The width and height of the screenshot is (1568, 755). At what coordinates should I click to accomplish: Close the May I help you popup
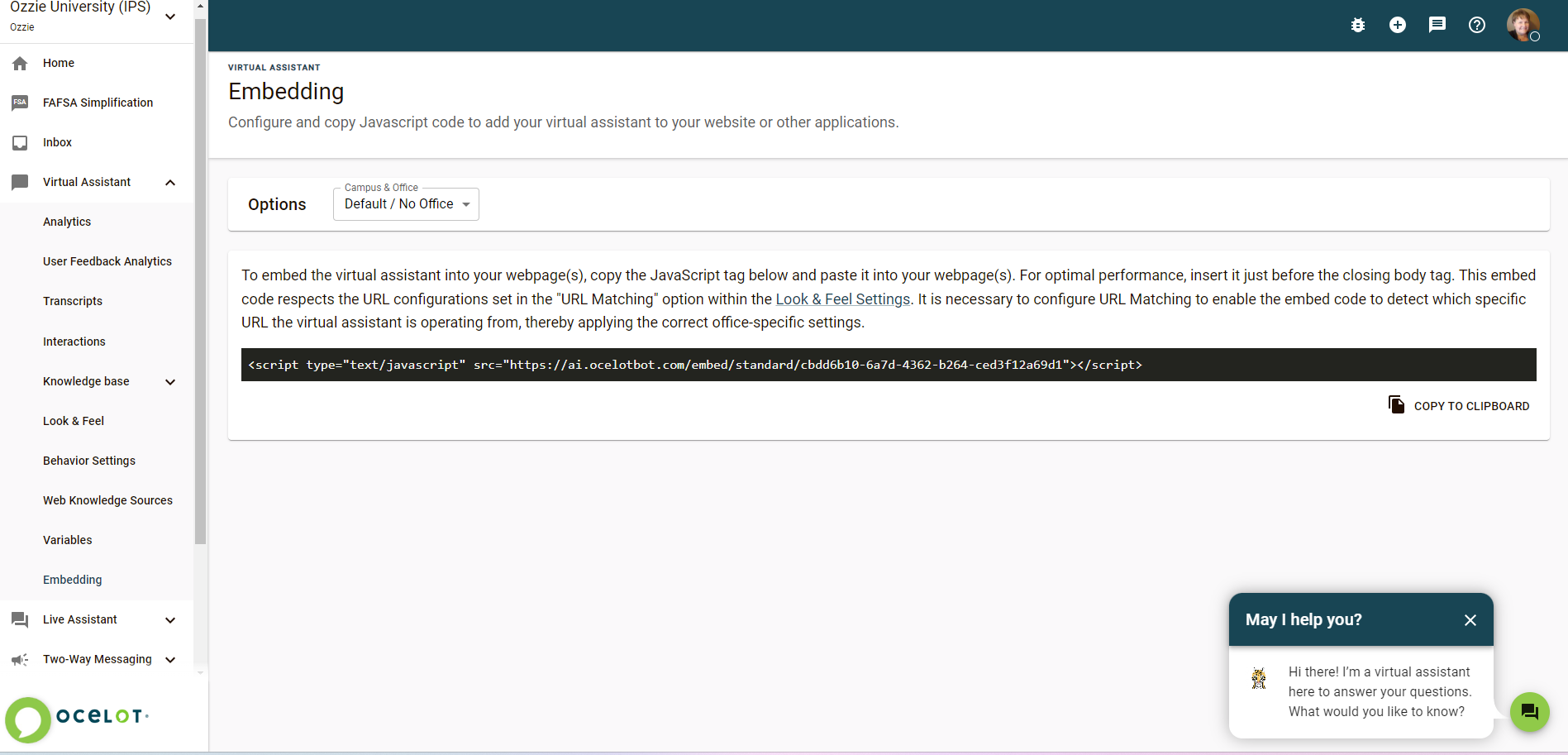click(x=1470, y=620)
